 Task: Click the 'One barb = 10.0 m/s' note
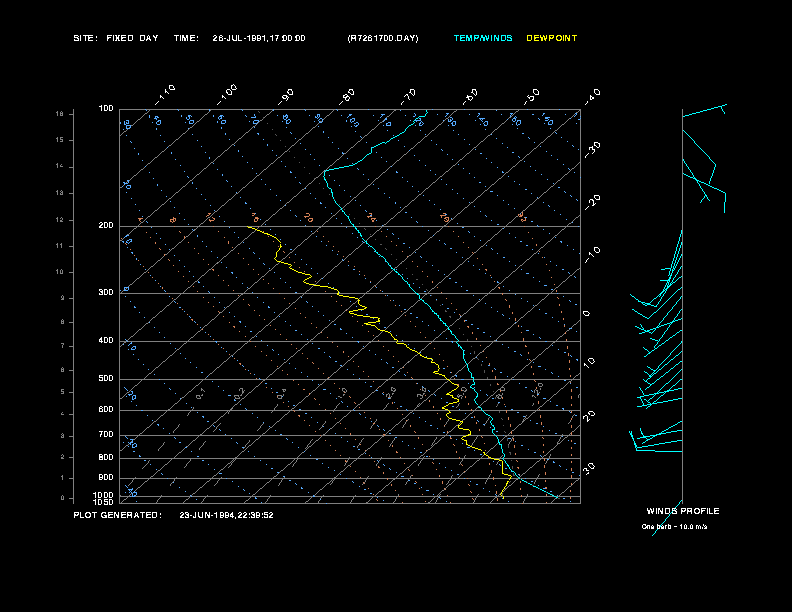pos(674,527)
